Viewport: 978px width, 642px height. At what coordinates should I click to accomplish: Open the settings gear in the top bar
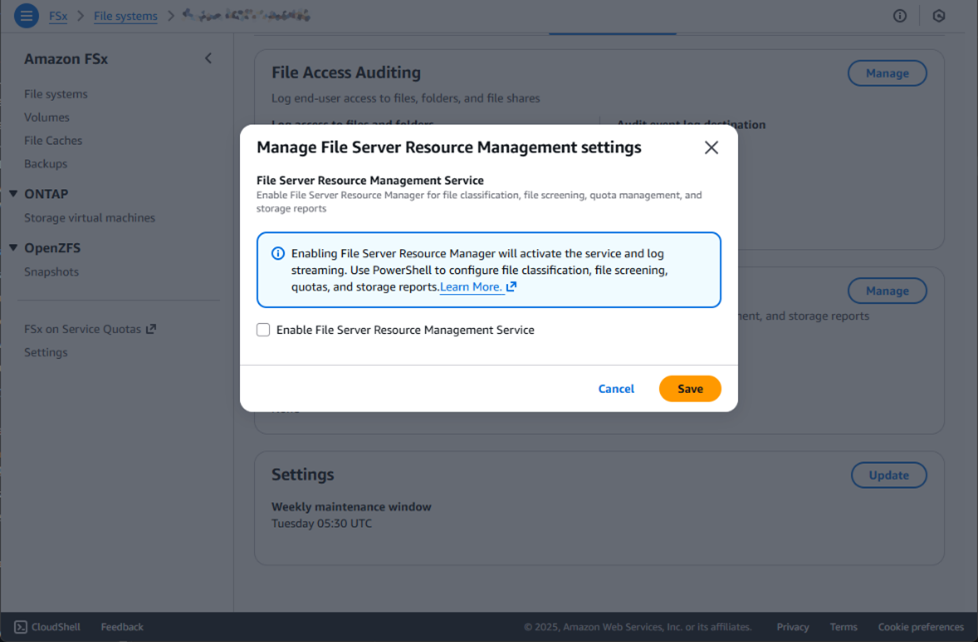(938, 15)
